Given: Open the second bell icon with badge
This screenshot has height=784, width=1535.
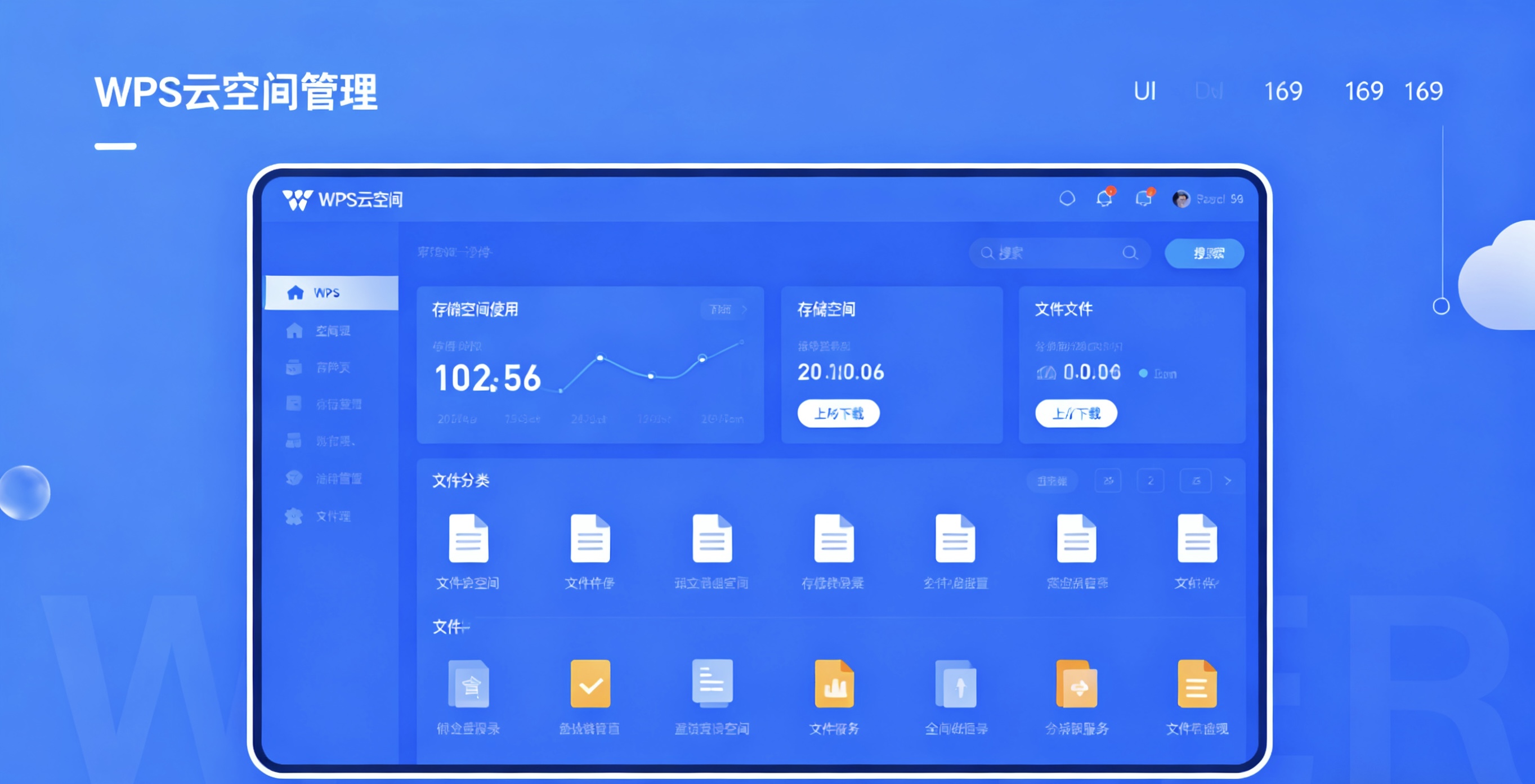Looking at the screenshot, I should coord(1143,198).
